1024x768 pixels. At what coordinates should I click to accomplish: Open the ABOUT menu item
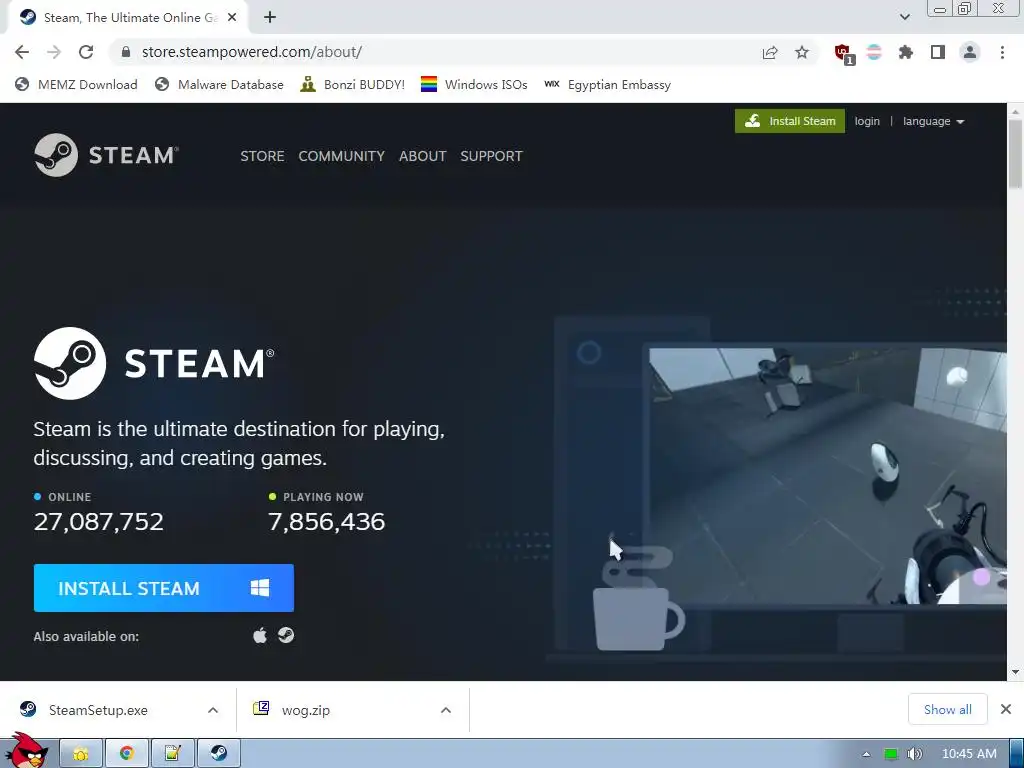[423, 156]
